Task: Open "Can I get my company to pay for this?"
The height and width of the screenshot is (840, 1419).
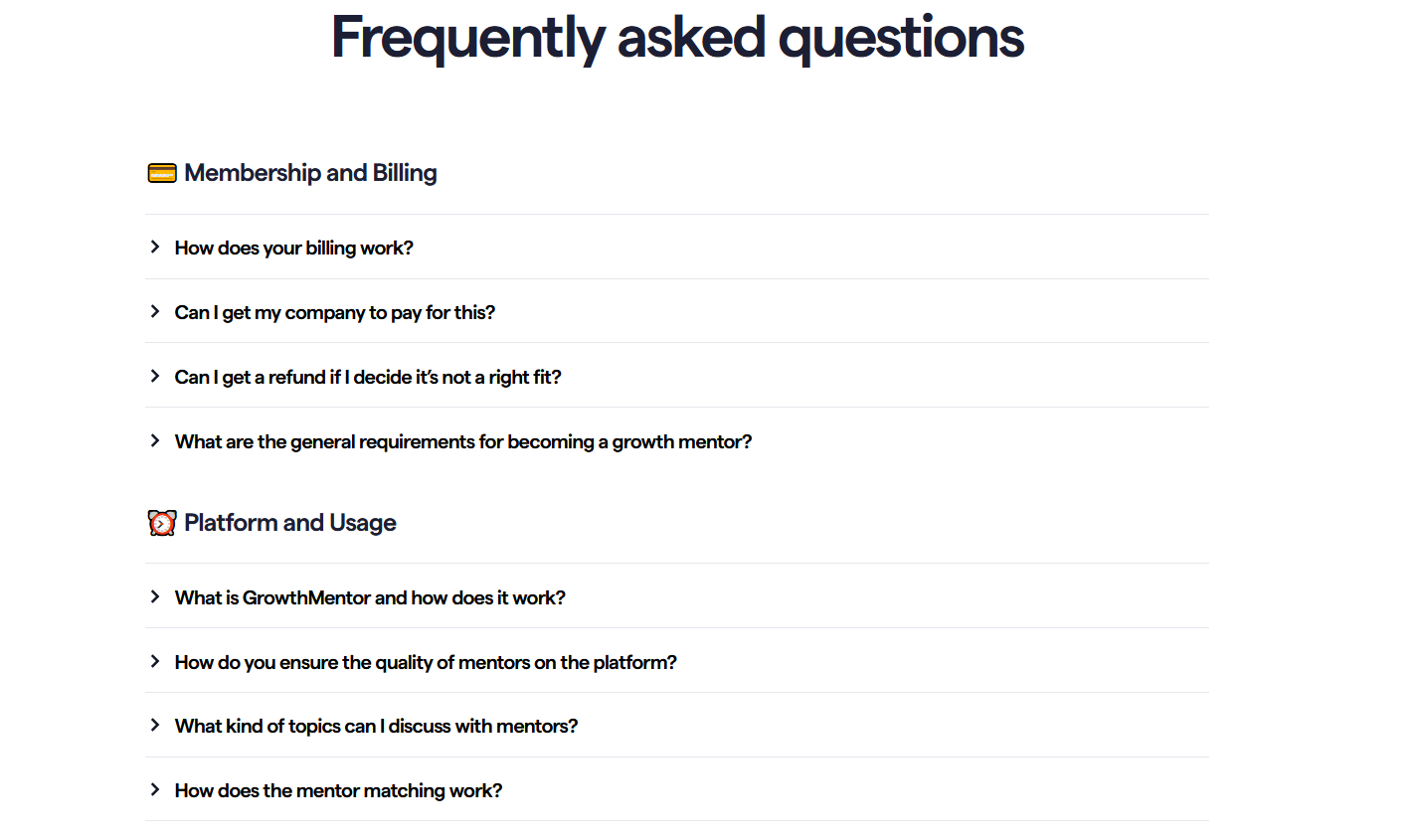Action: click(334, 312)
